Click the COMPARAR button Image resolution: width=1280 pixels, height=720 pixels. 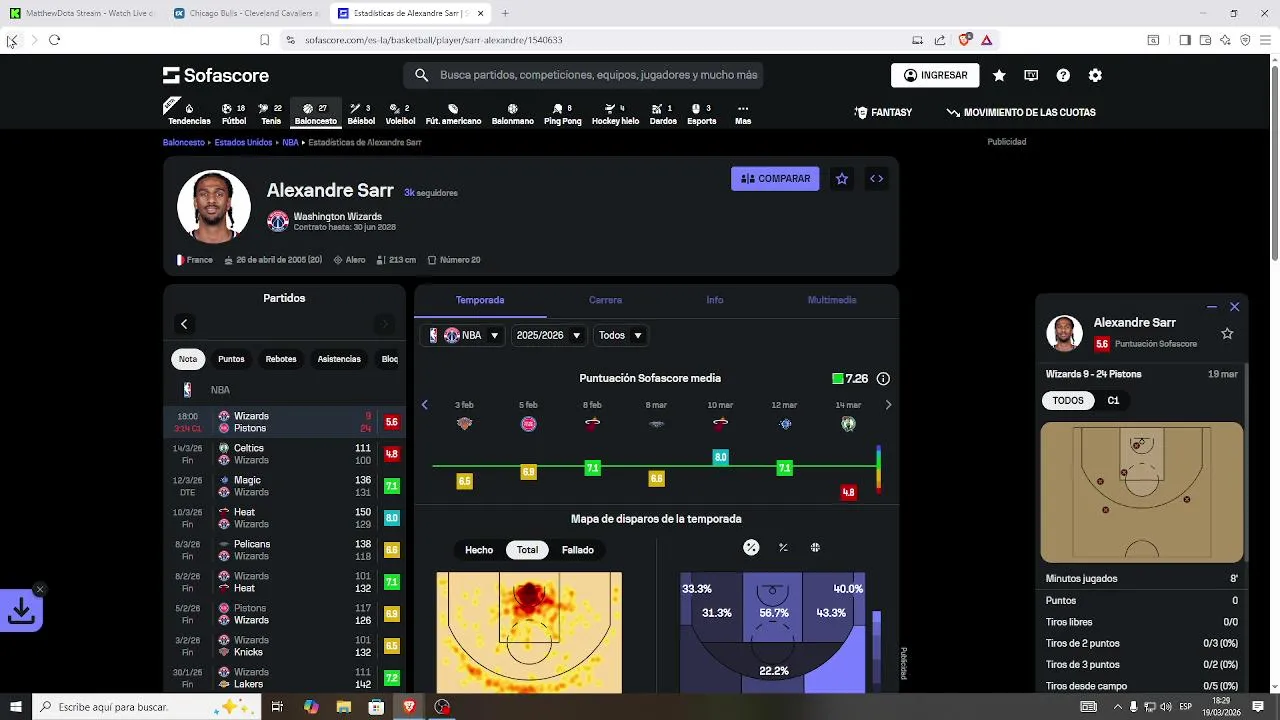775,178
